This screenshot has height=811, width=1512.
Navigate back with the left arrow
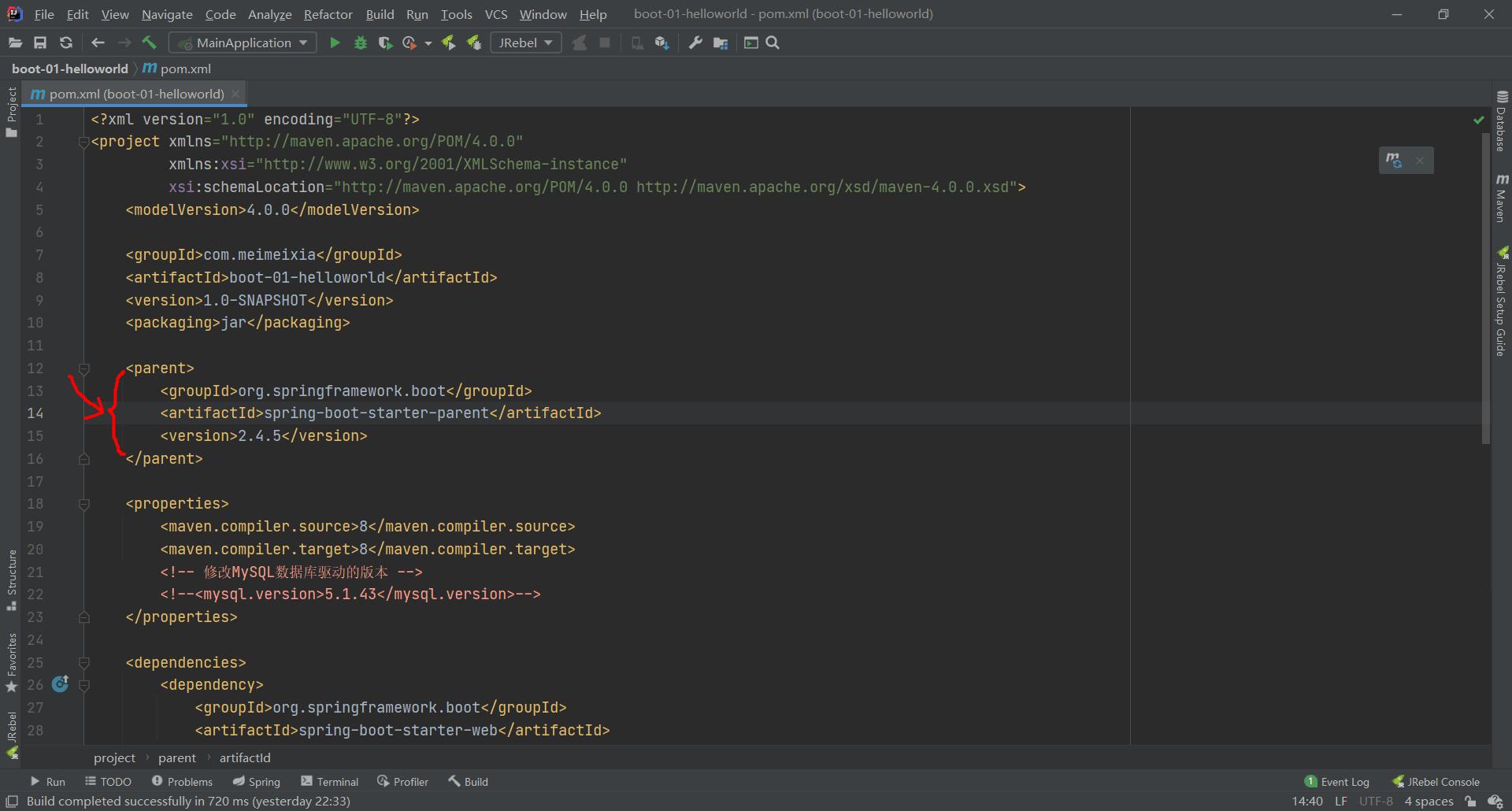pyautogui.click(x=98, y=43)
